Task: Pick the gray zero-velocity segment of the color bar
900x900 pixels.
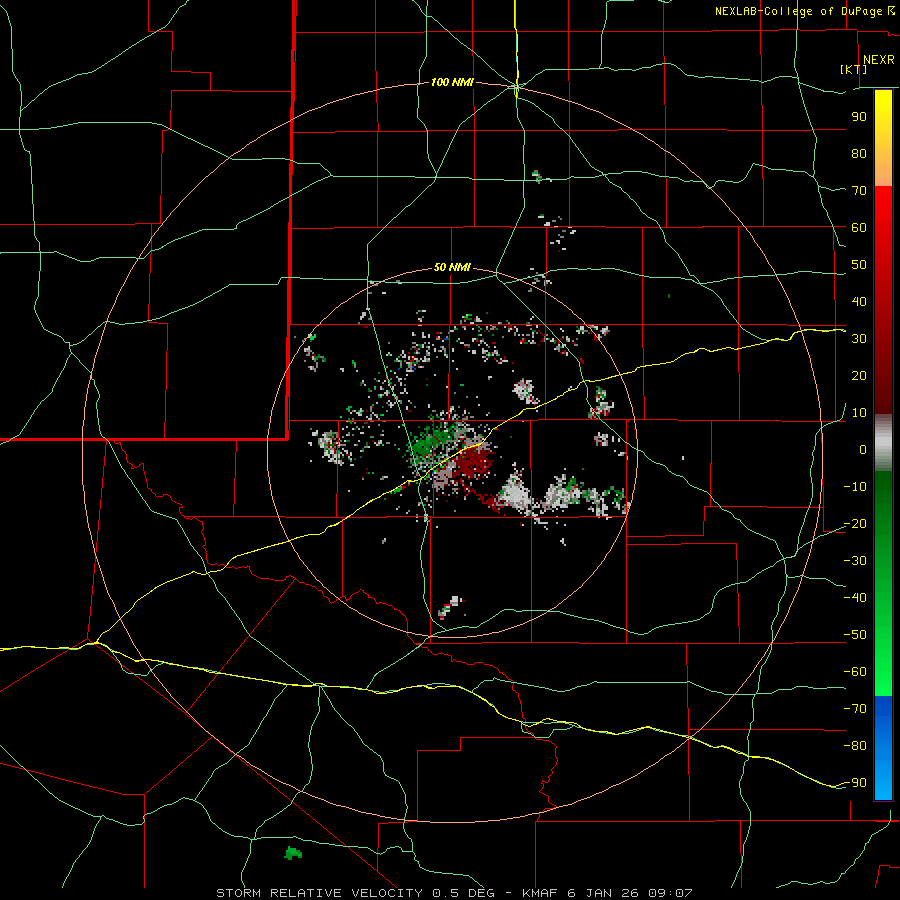Action: [883, 443]
